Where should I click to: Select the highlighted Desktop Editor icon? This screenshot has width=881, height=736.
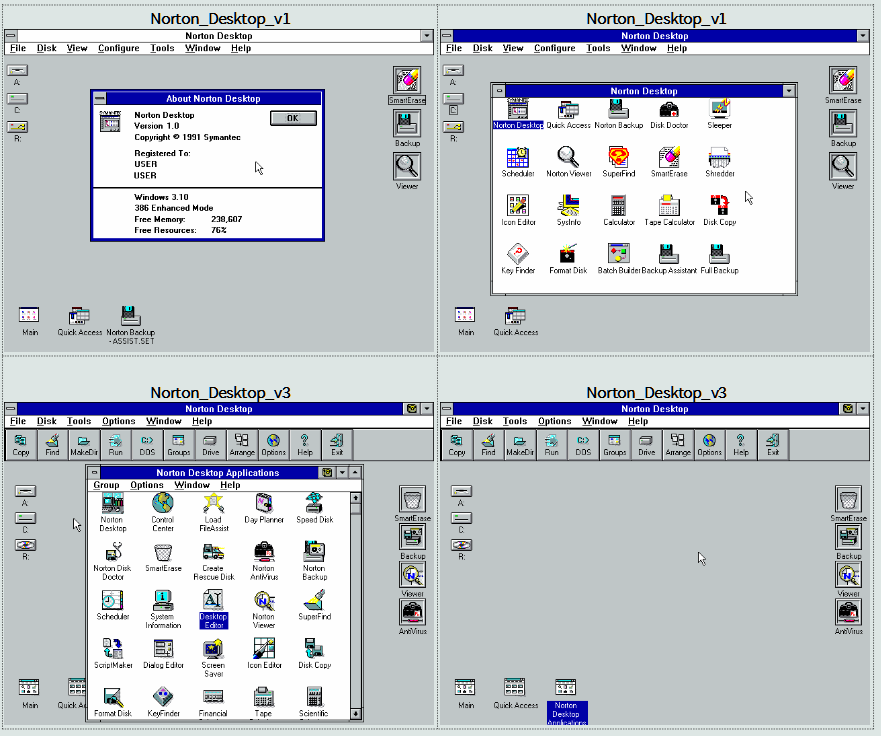coord(214,609)
